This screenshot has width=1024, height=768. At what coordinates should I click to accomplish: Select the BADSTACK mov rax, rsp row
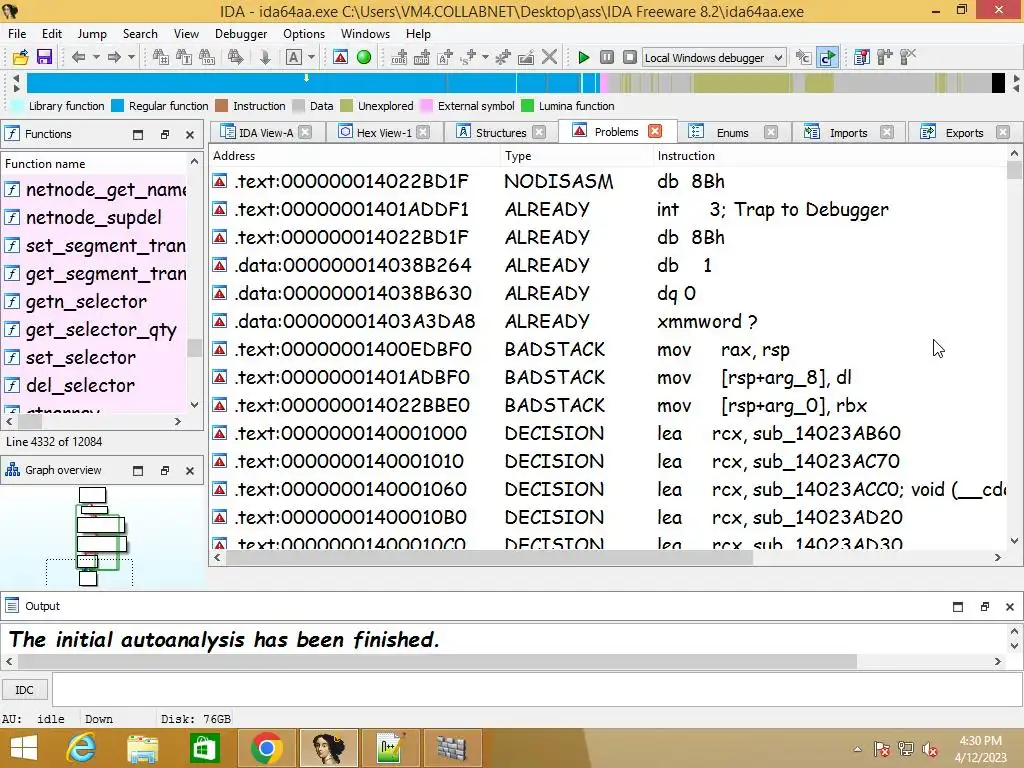607,349
